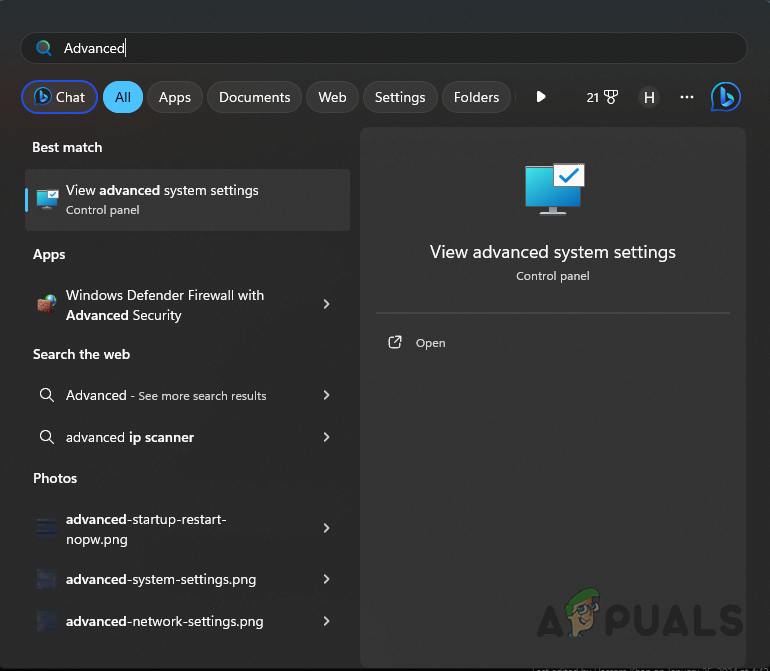The image size is (770, 671).
Task: Switch to the Apps filter tab
Action: (x=175, y=97)
